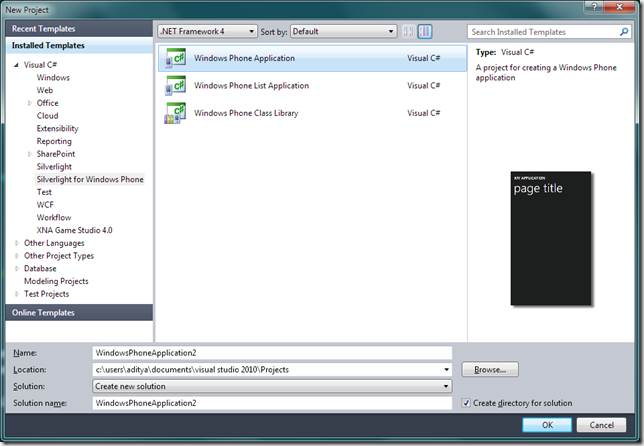This screenshot has width=644, height=446.
Task: Select WCF in the templates tree
Action: coord(45,205)
